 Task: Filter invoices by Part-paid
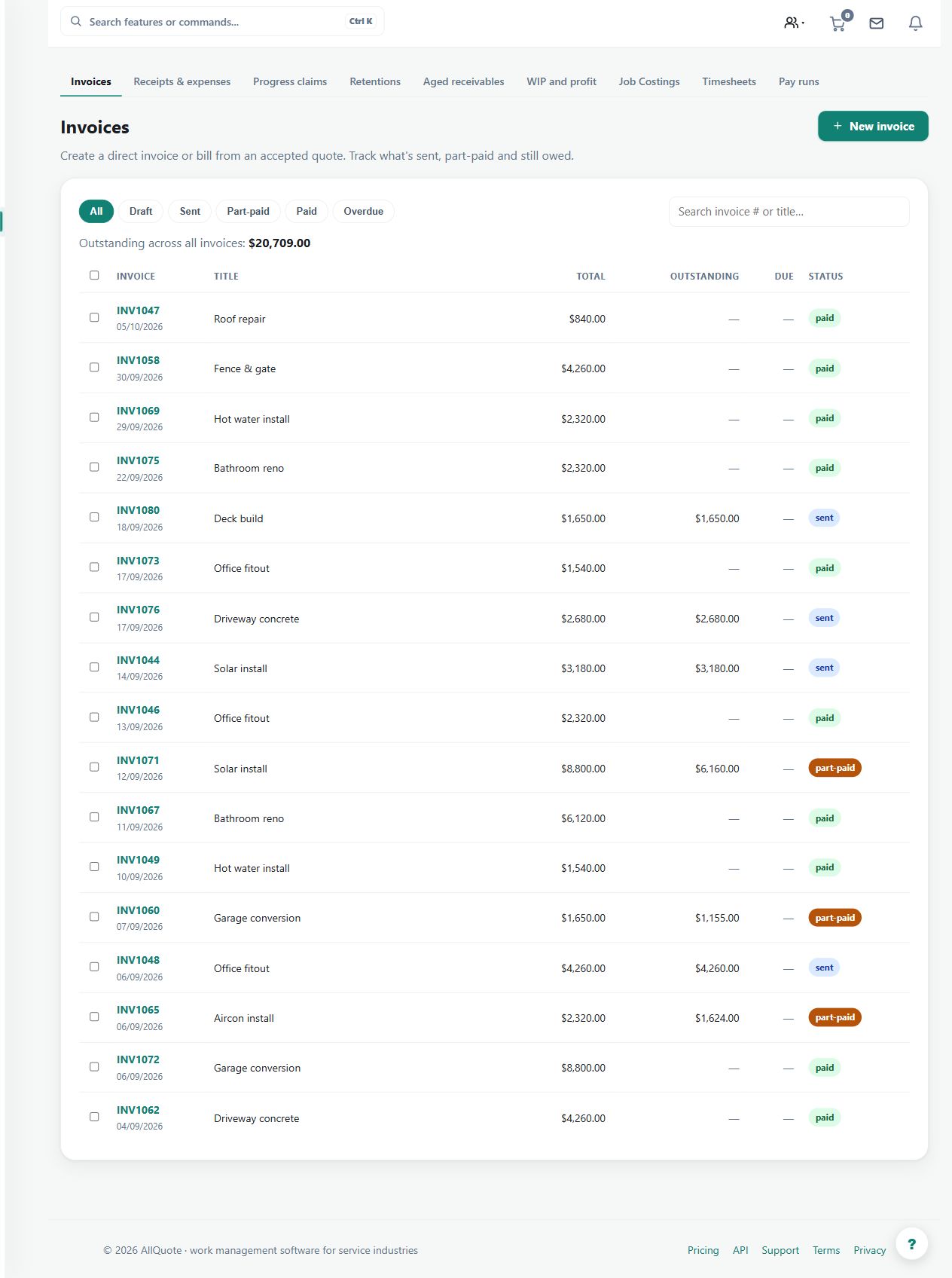(x=248, y=211)
